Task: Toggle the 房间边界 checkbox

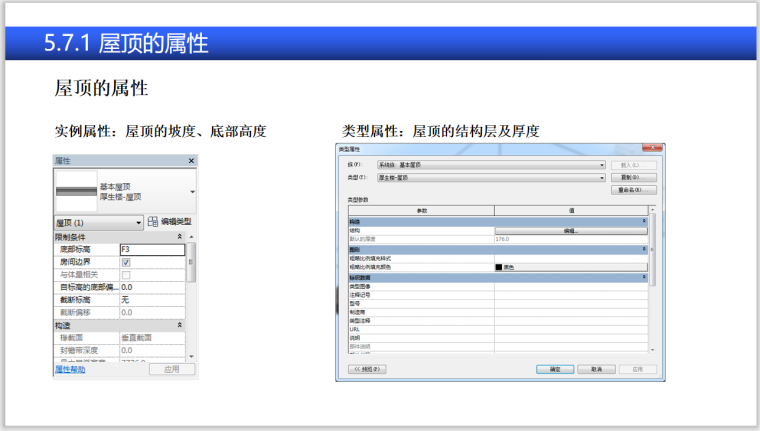Action: [x=126, y=262]
